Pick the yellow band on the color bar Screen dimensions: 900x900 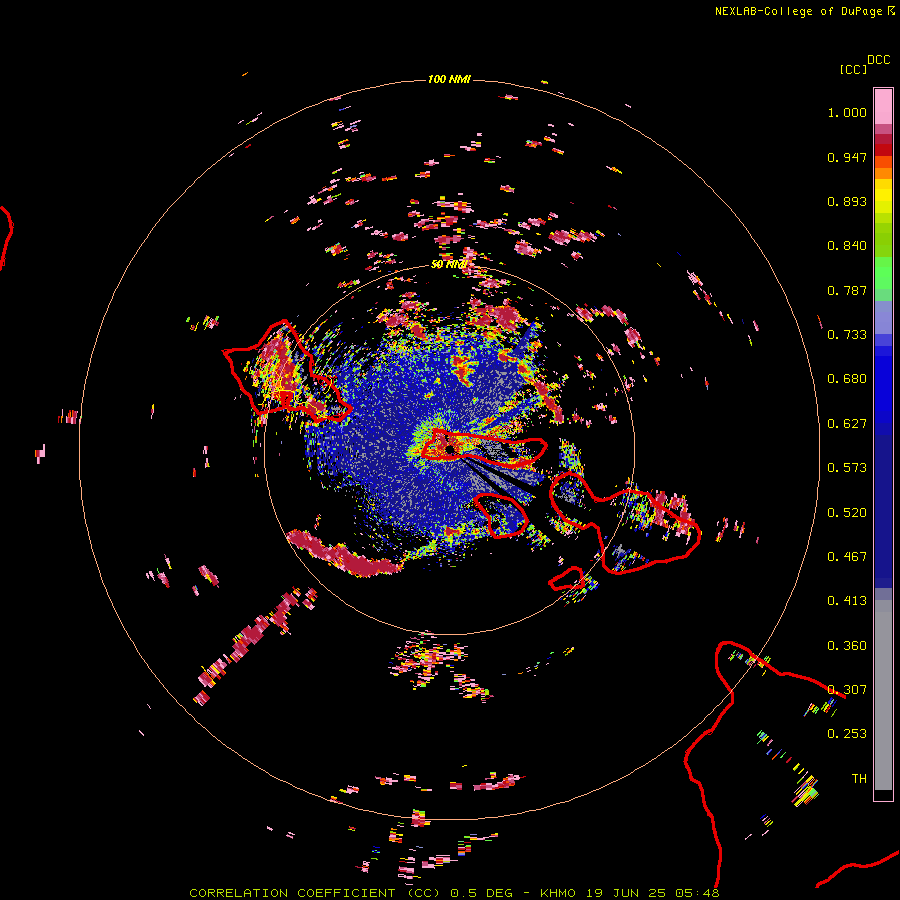(883, 196)
